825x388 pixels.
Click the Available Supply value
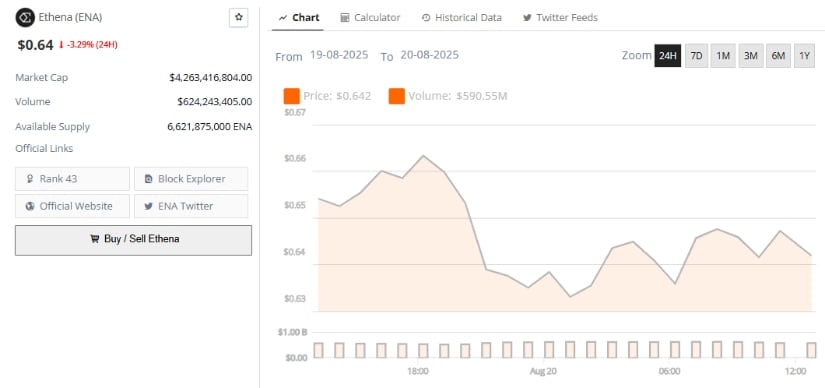tap(209, 126)
